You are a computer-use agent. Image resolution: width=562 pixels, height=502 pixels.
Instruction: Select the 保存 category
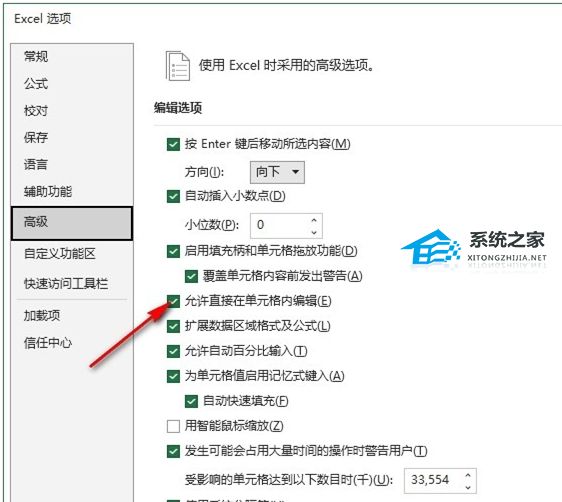point(35,138)
